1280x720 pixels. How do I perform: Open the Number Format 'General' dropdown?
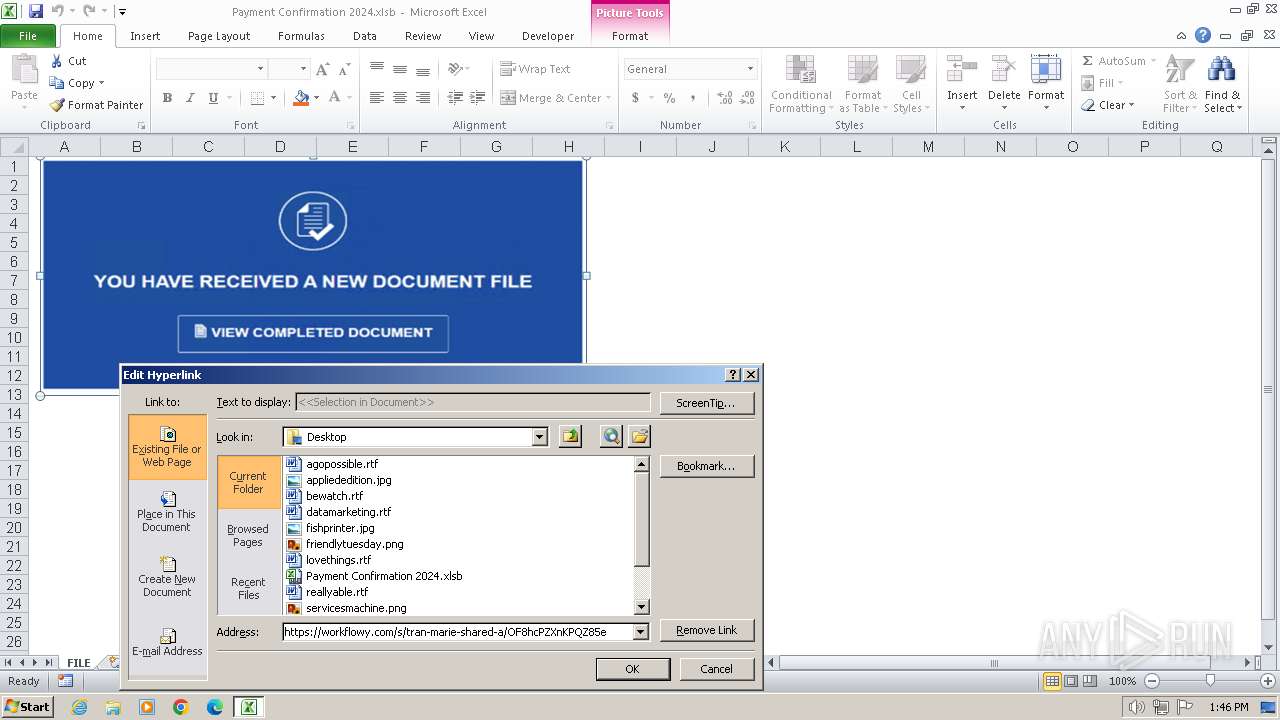coord(750,69)
